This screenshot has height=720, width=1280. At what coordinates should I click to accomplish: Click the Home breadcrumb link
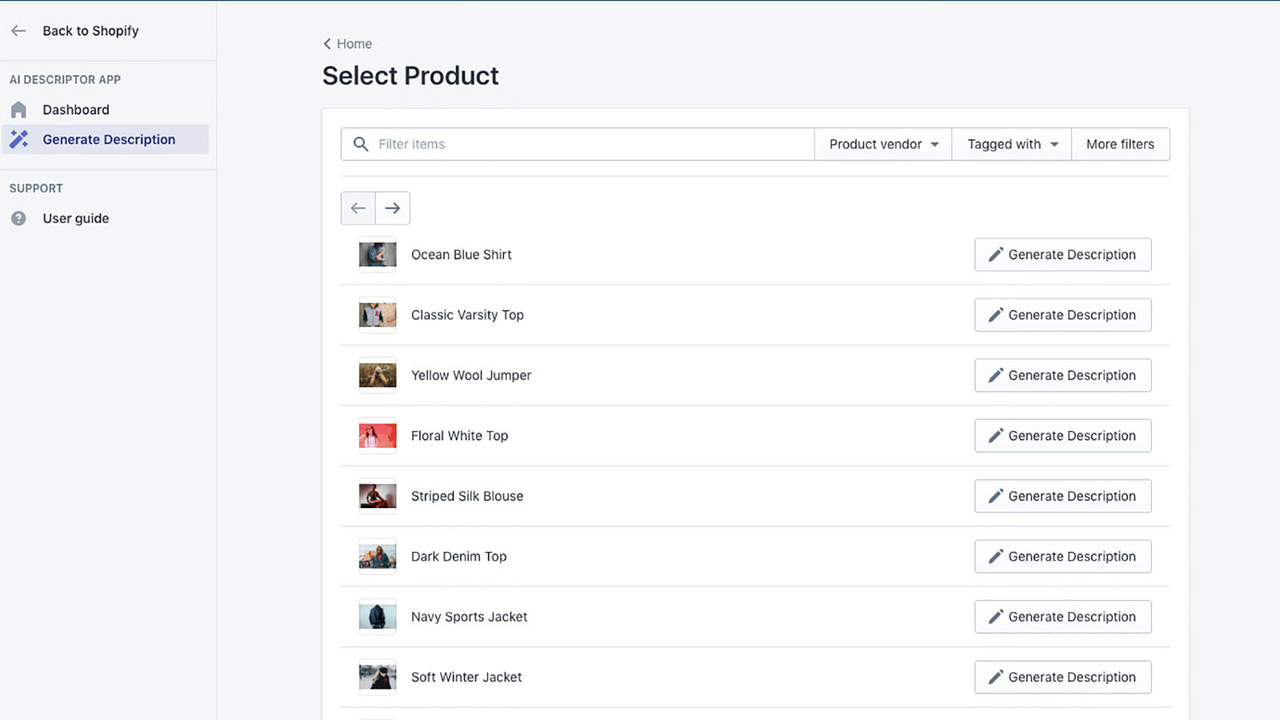353,44
